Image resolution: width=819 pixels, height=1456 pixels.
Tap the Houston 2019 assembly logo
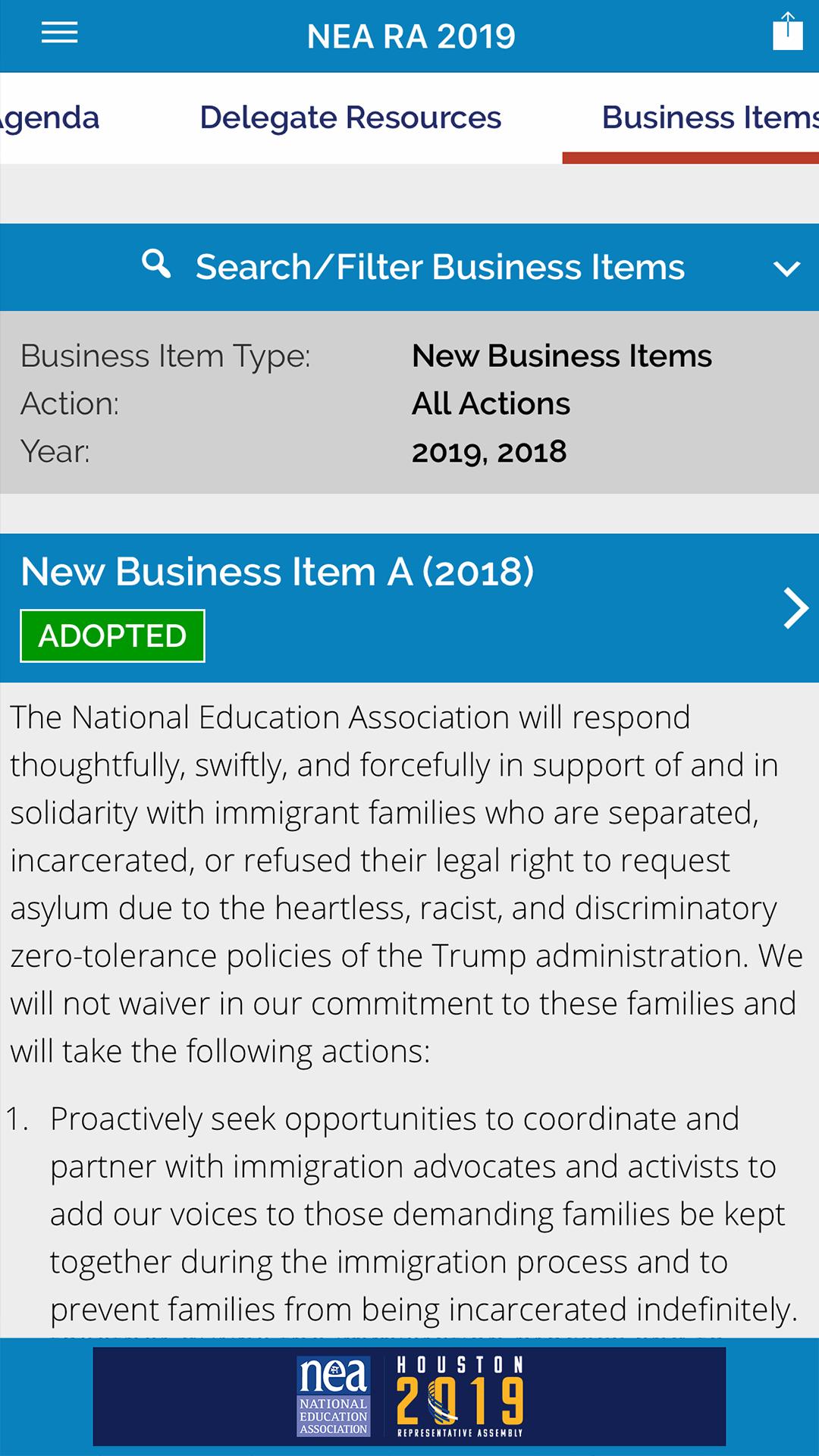[460, 1396]
